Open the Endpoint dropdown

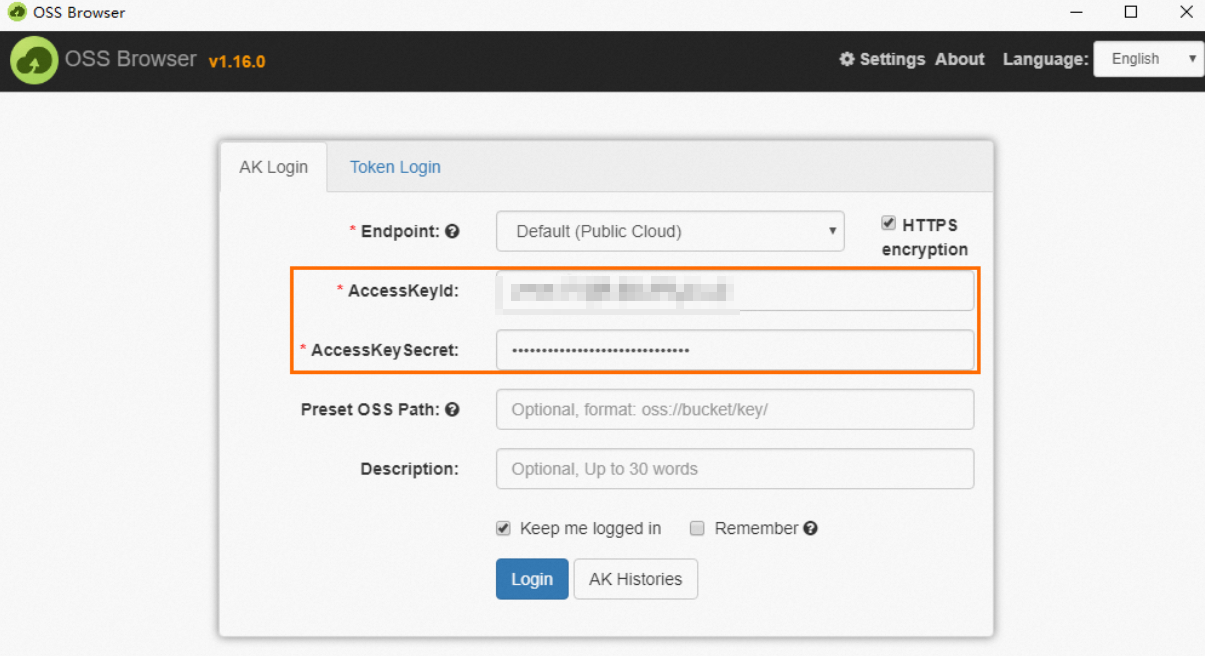tap(670, 231)
